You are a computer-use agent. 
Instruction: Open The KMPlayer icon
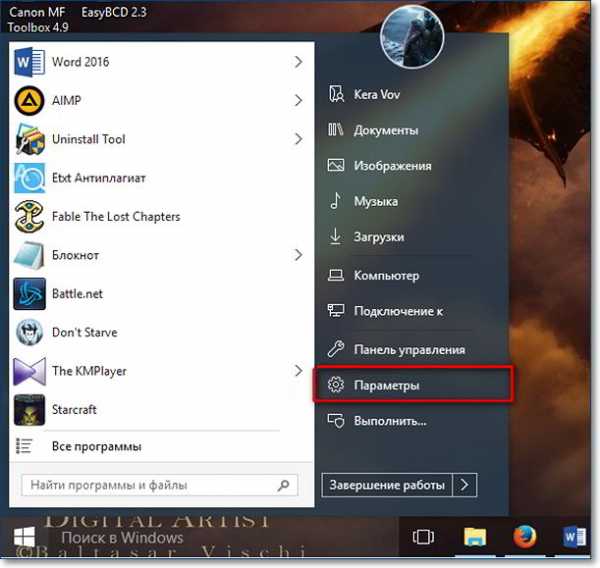click(x=29, y=371)
